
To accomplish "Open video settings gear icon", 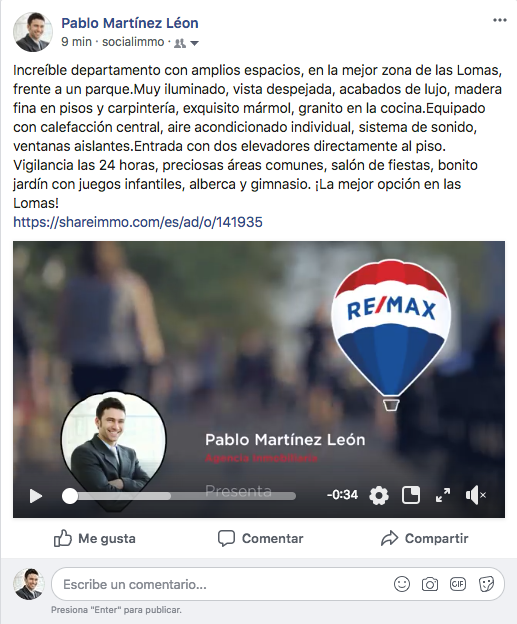I will pyautogui.click(x=378, y=495).
